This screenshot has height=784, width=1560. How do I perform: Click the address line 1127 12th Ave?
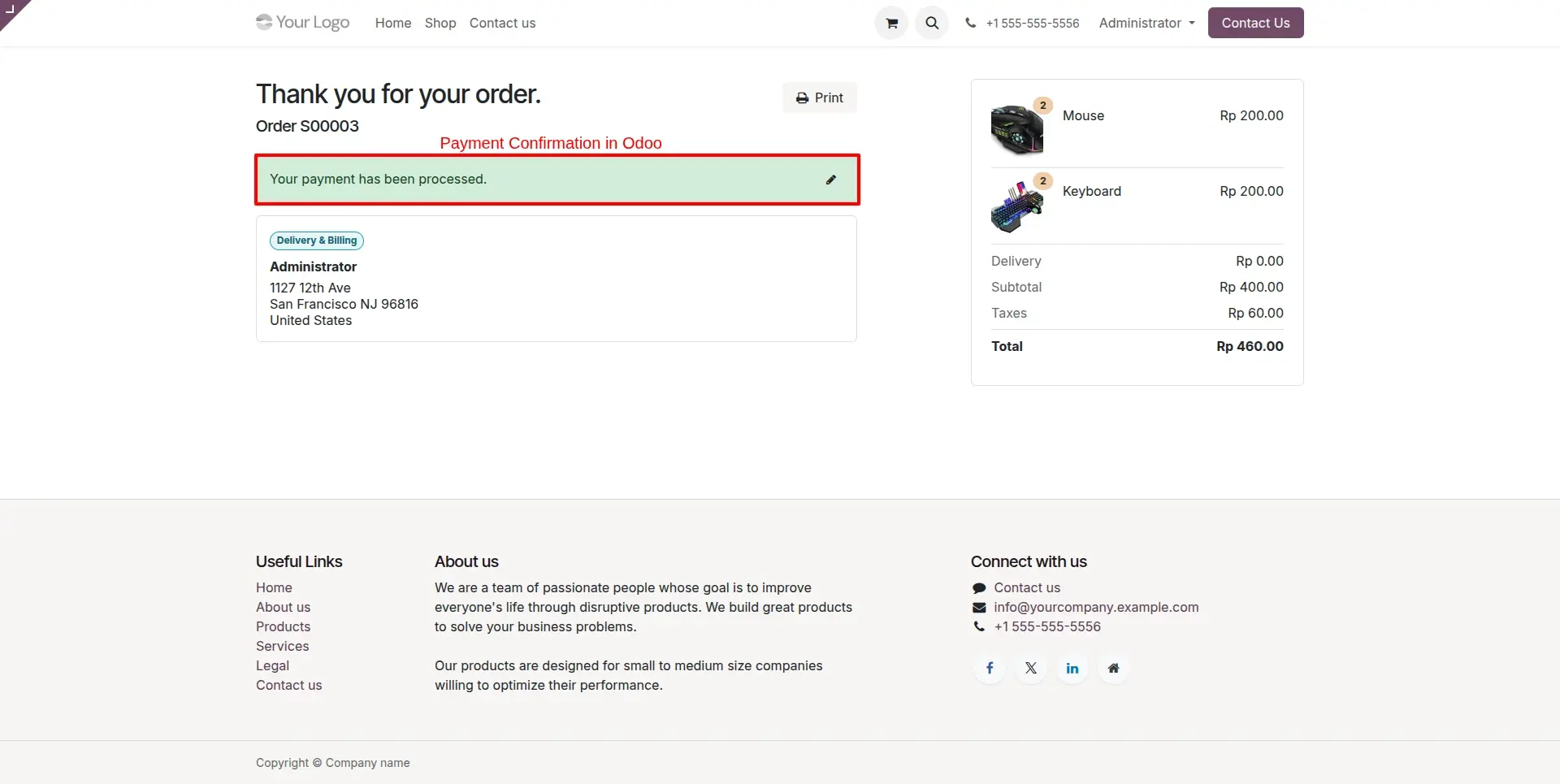tap(310, 288)
